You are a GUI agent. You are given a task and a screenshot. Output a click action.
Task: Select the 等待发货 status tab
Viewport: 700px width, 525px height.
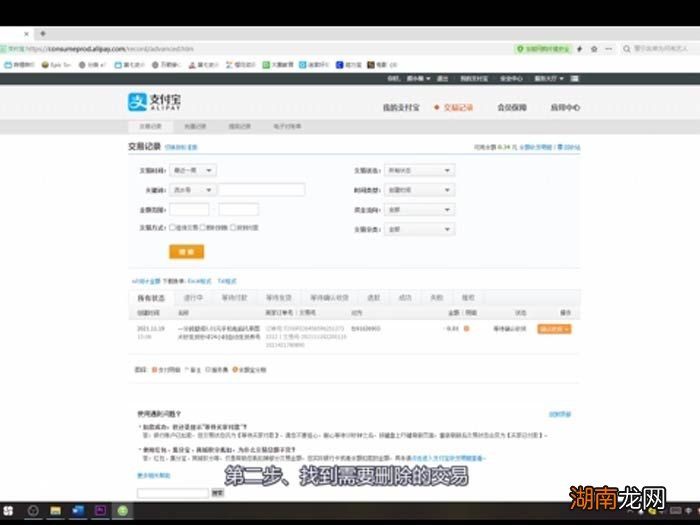pos(279,298)
